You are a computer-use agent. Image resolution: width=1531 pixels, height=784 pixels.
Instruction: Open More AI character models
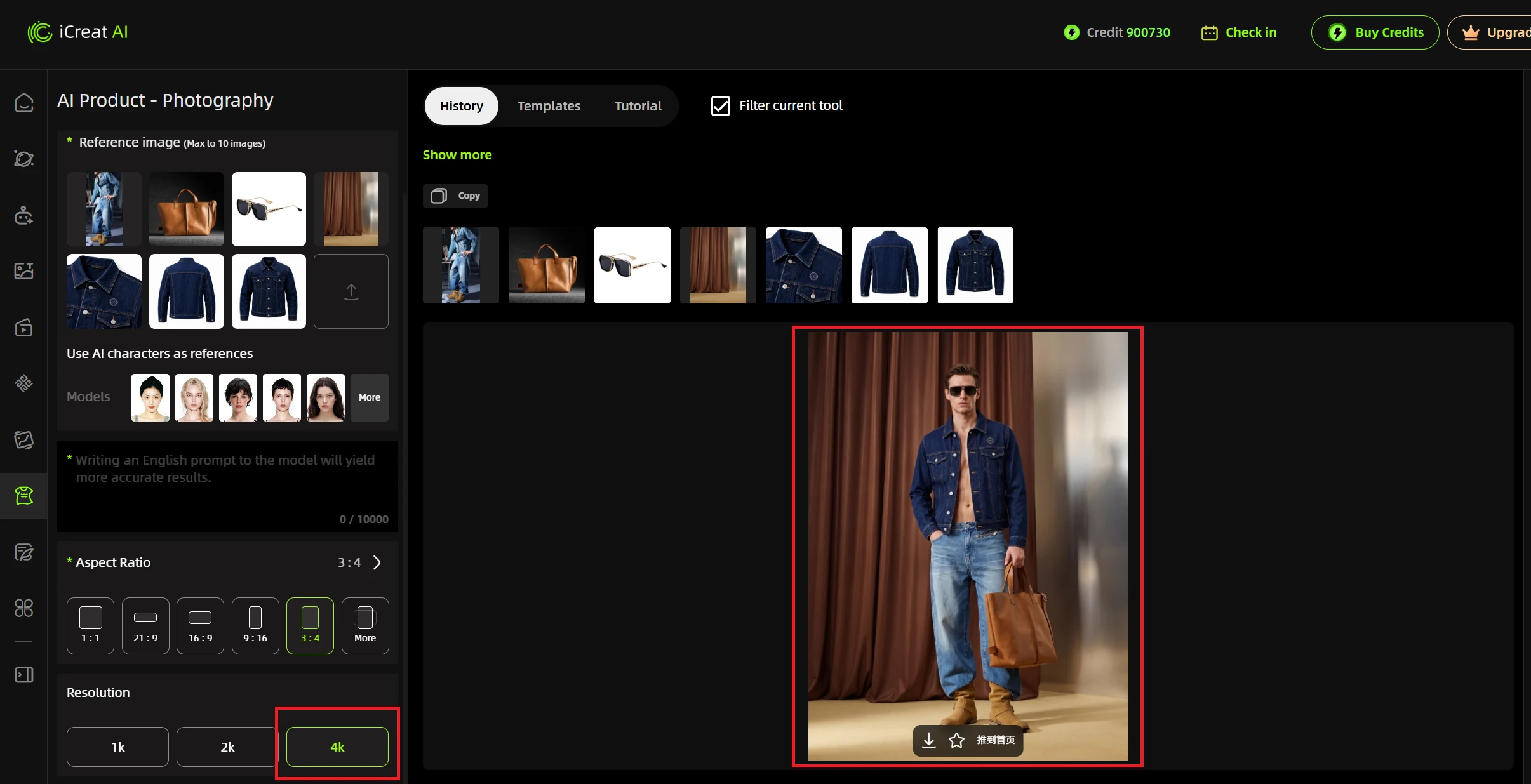[370, 397]
